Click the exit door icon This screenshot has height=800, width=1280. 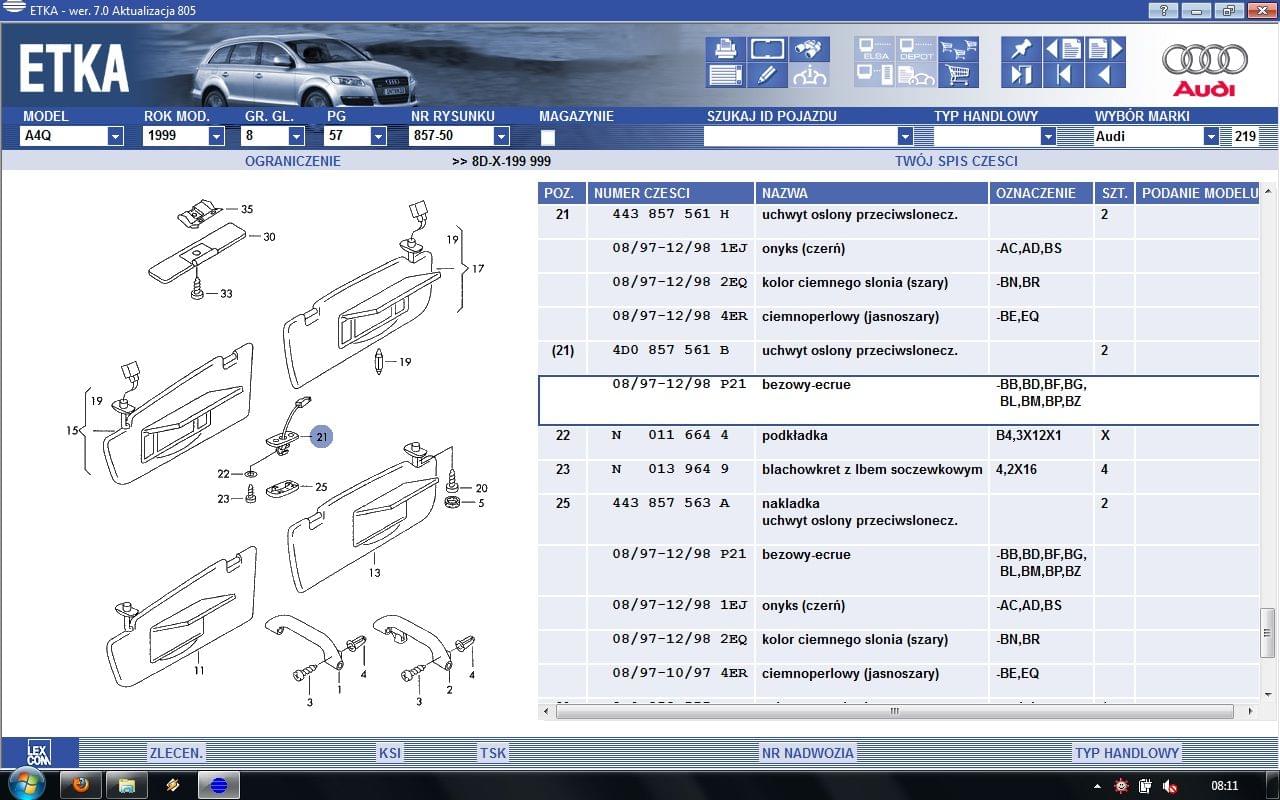pyautogui.click(x=1021, y=75)
